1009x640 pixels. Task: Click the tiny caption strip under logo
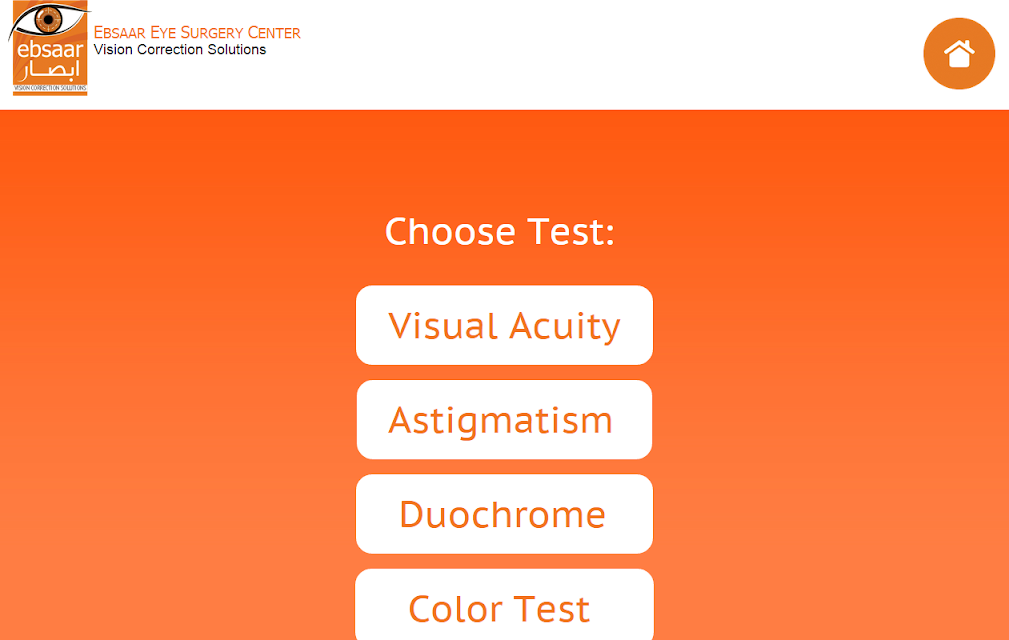point(50,87)
